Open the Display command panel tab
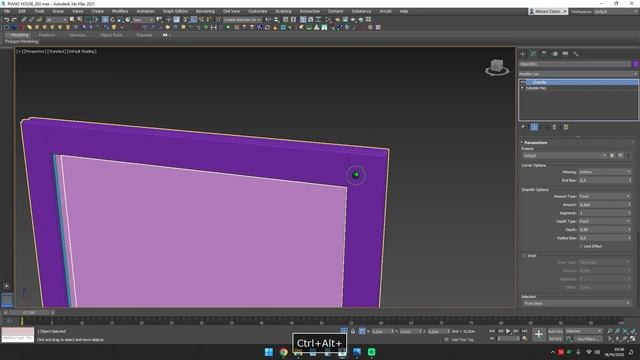 pos(565,54)
